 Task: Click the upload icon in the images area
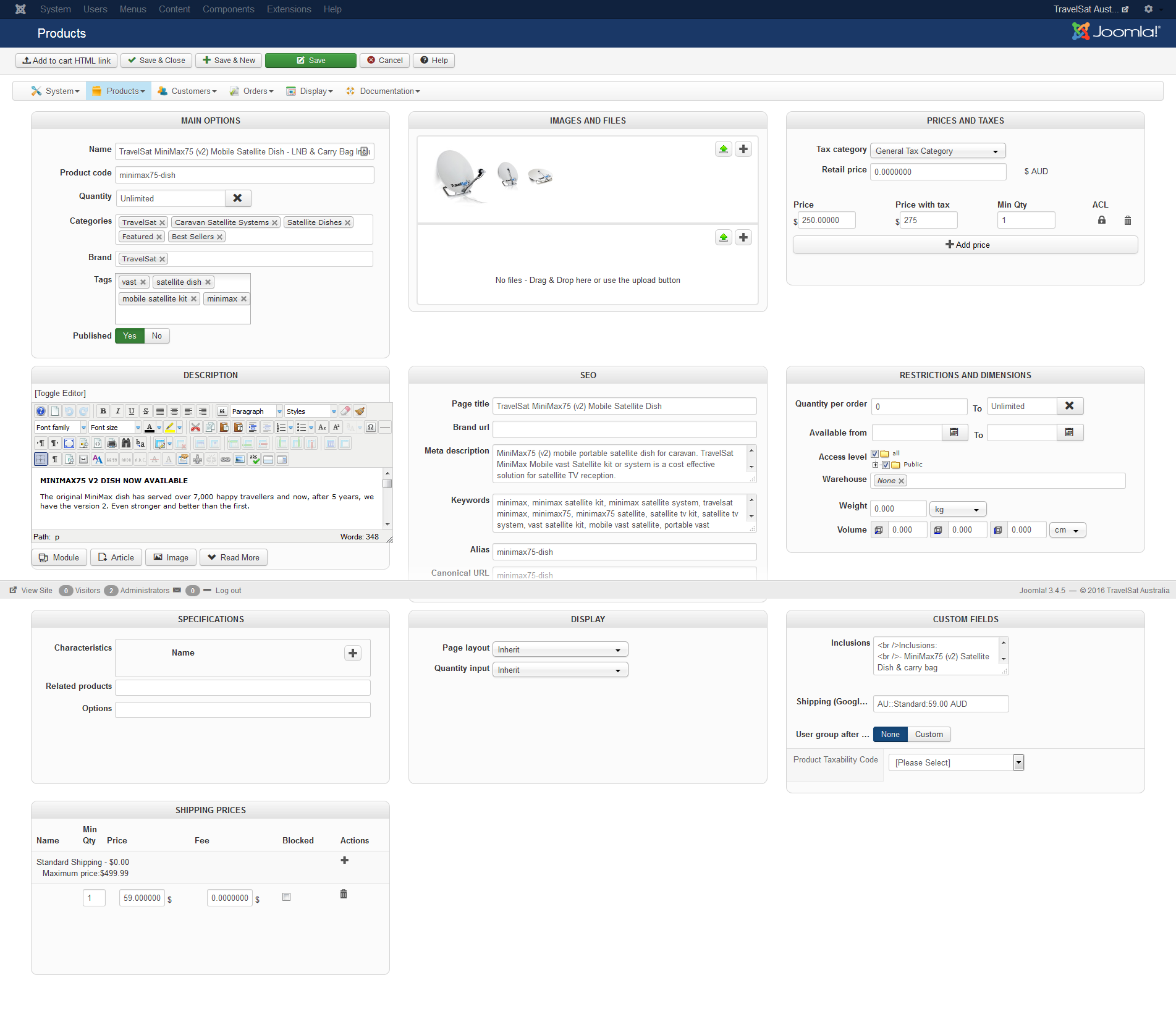[724, 150]
